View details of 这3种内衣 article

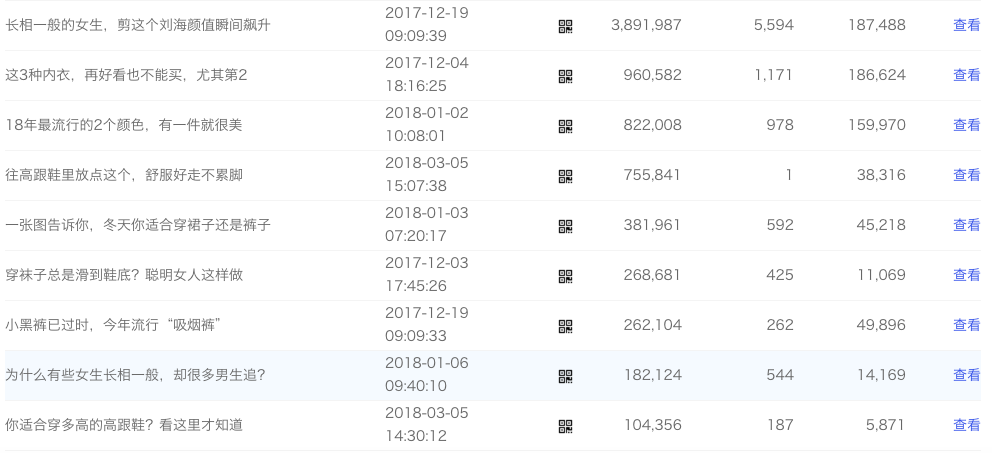pos(966,75)
